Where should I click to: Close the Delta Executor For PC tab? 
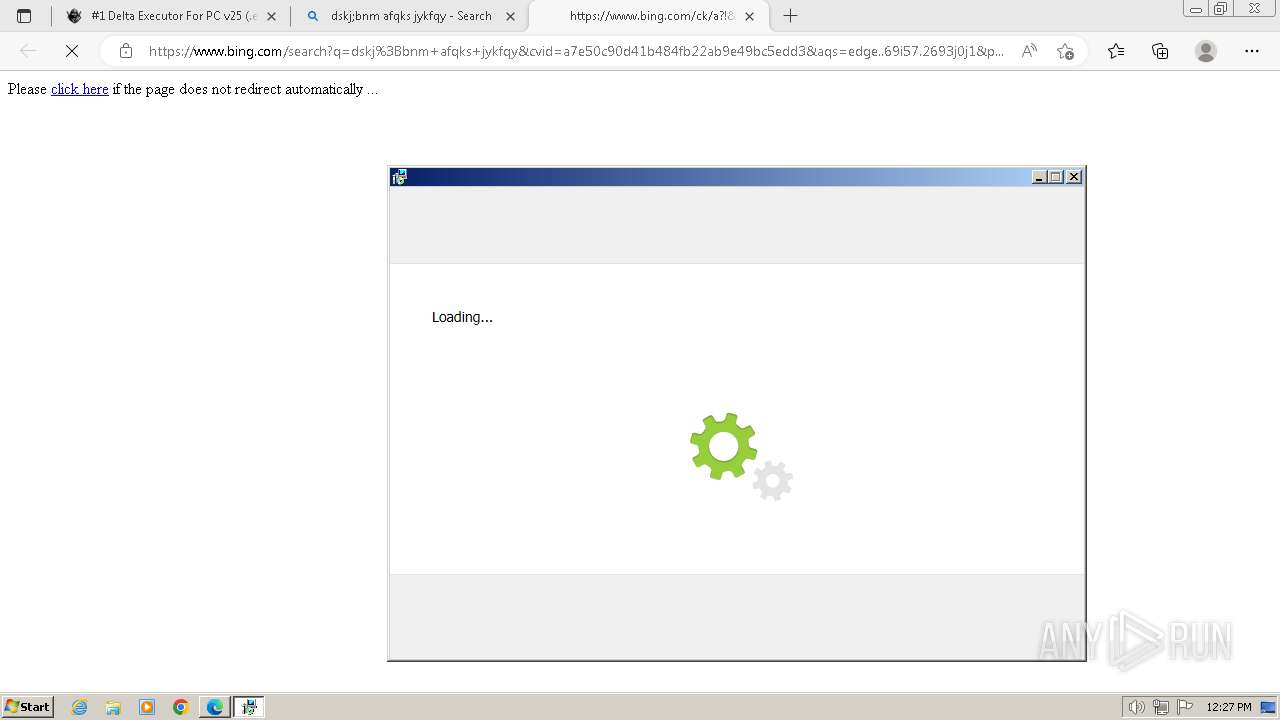271,16
